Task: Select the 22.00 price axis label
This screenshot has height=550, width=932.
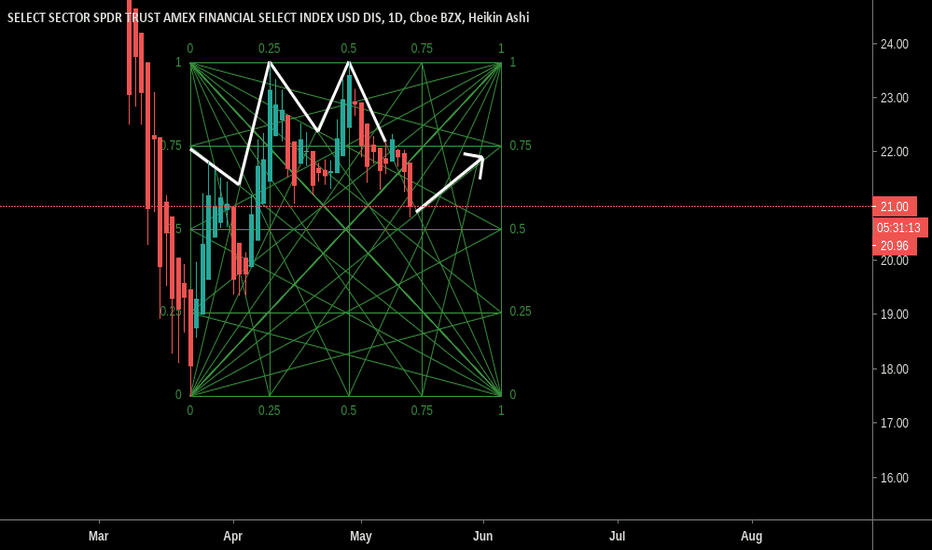Action: (x=895, y=152)
